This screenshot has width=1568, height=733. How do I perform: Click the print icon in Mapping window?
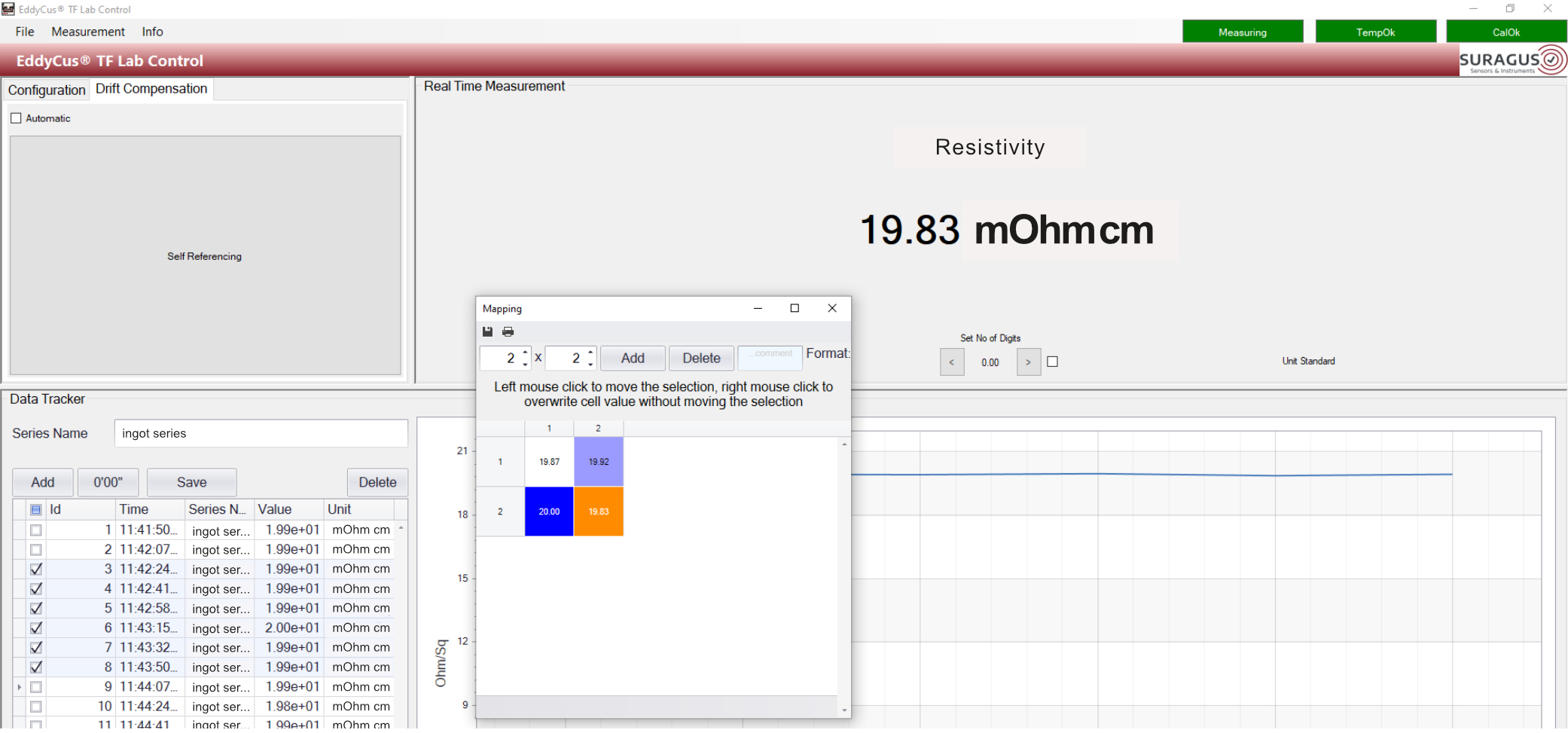pos(508,331)
